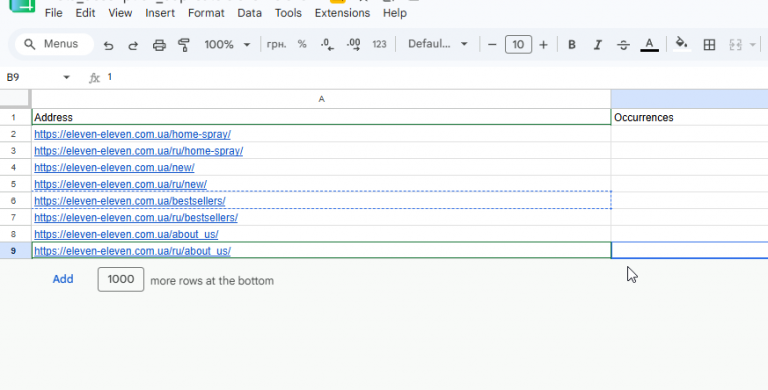
Task: Open the Edit menu
Action: click(85, 13)
